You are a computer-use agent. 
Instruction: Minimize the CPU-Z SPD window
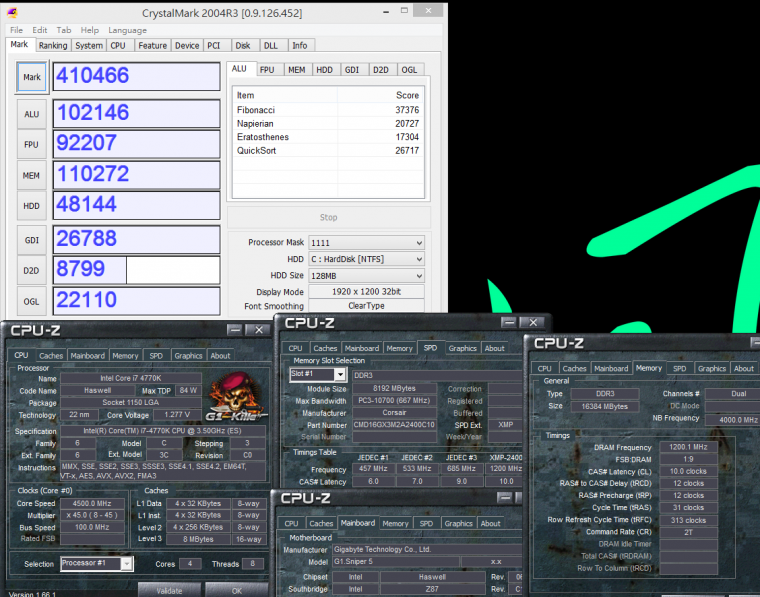point(509,322)
